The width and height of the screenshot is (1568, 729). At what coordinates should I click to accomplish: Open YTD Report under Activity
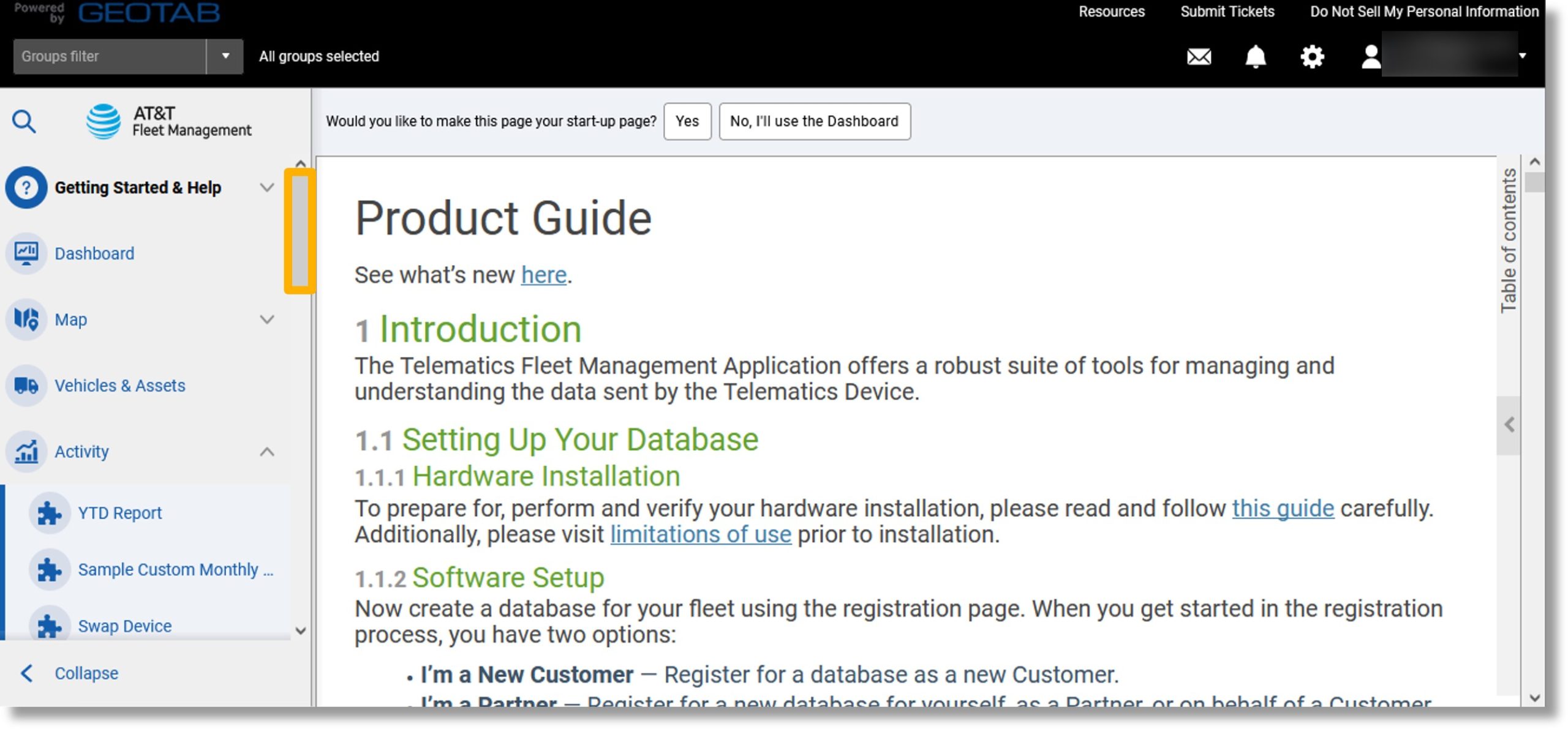120,513
